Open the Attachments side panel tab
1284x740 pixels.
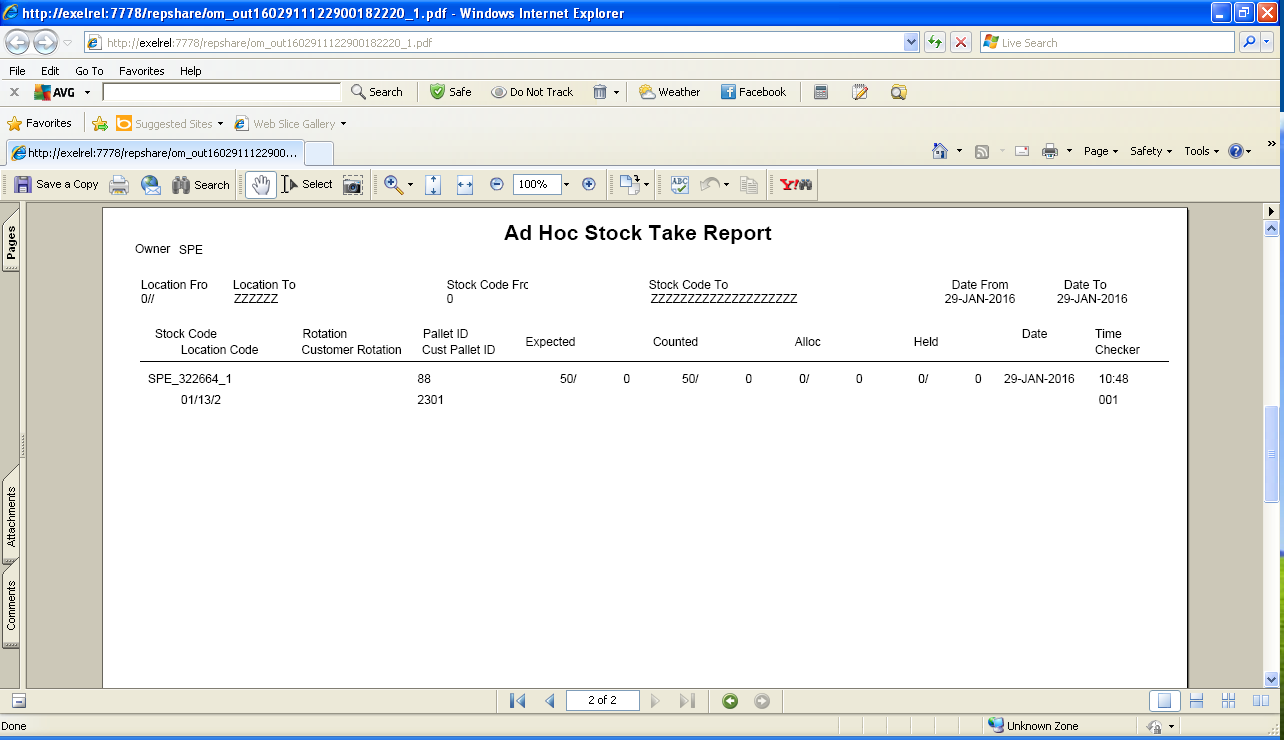click(x=12, y=515)
